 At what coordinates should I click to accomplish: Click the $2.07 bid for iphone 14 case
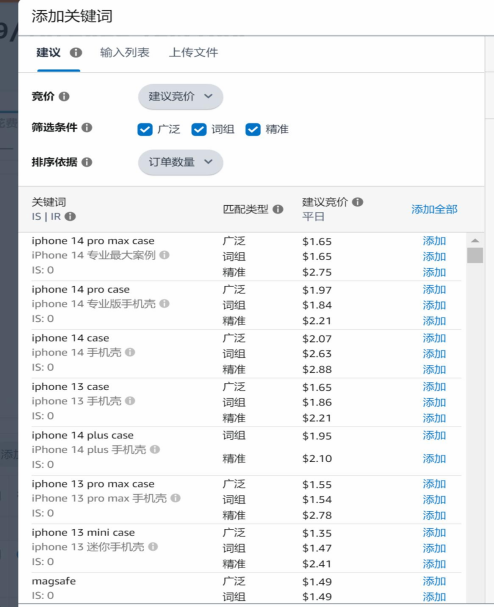pos(317,339)
